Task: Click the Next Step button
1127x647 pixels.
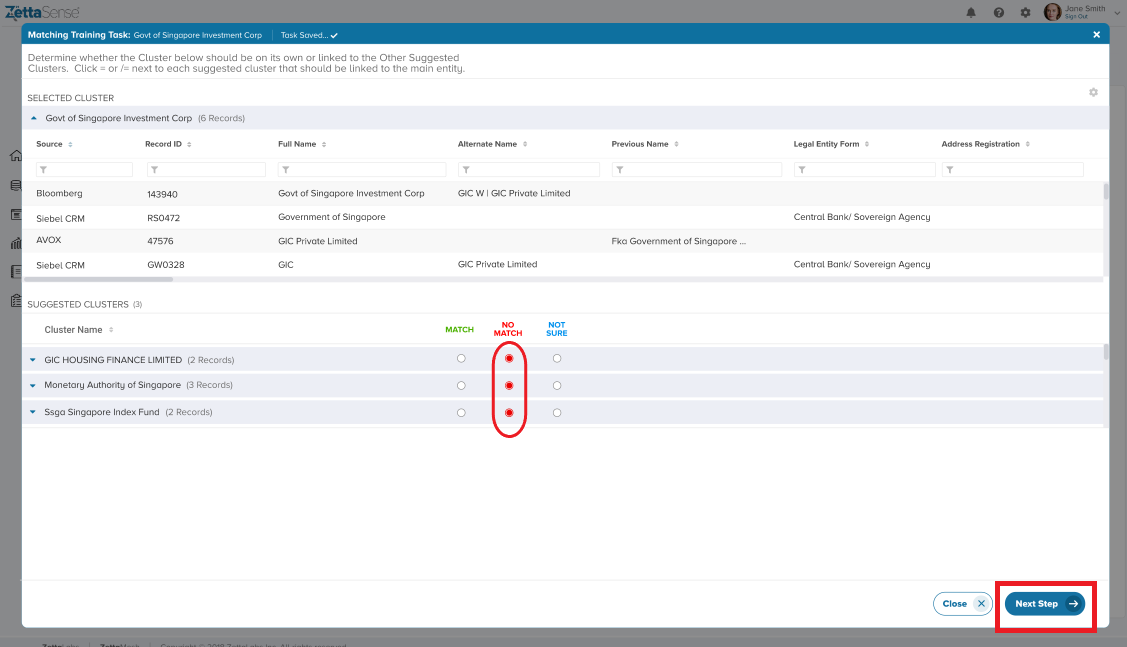Action: point(1045,604)
